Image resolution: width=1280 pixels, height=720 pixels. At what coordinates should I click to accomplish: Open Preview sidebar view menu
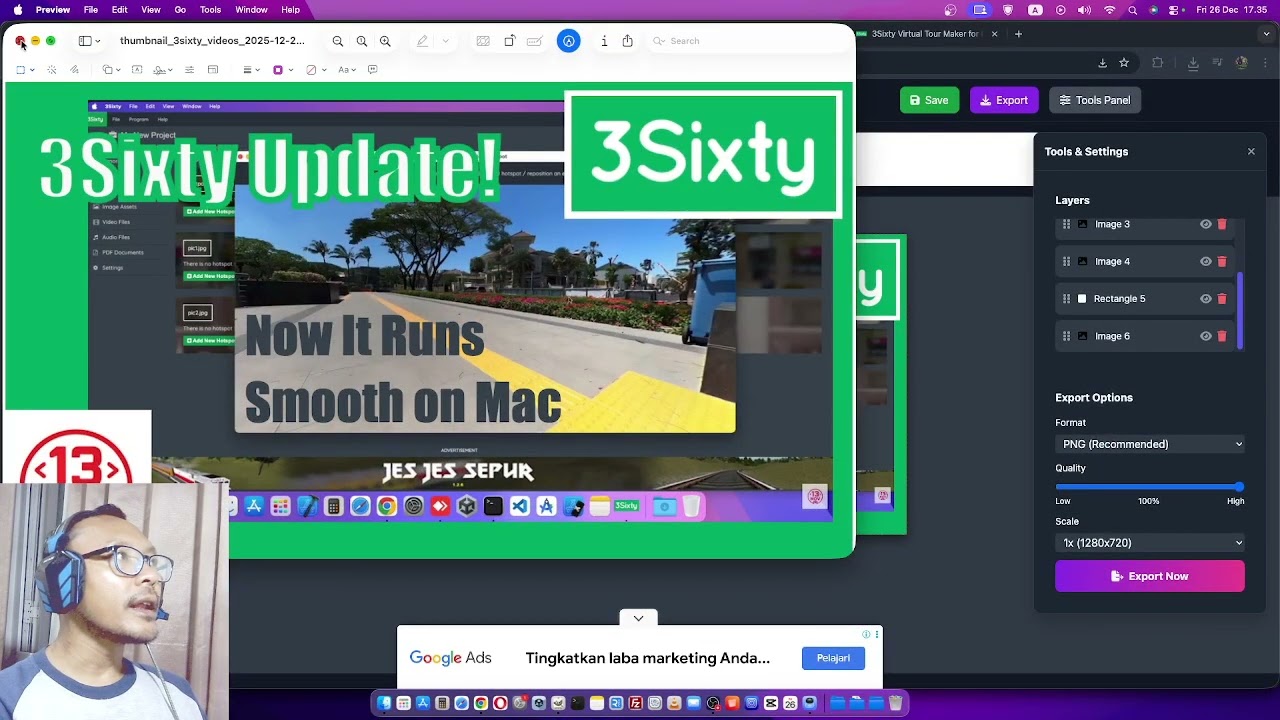89,41
